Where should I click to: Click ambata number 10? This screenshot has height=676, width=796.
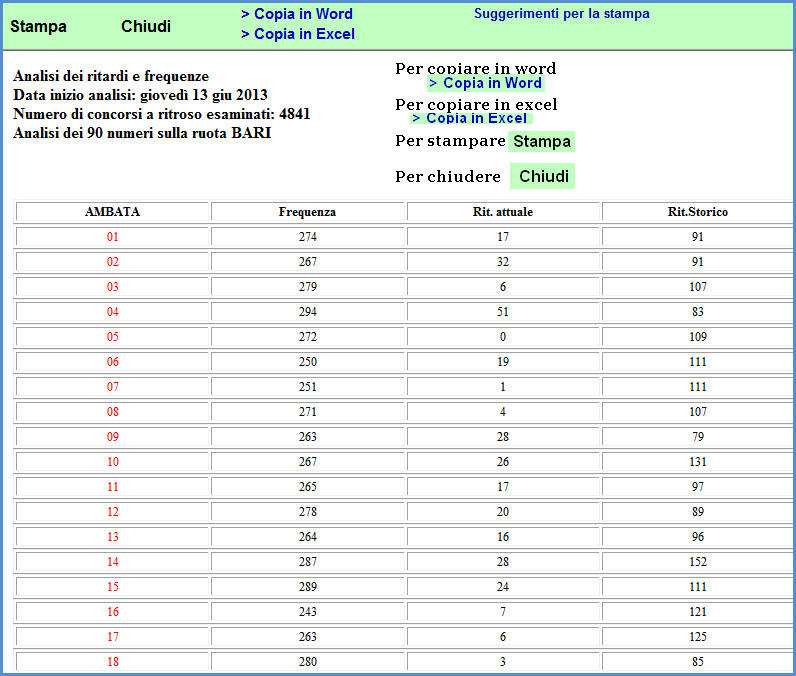[x=113, y=462]
